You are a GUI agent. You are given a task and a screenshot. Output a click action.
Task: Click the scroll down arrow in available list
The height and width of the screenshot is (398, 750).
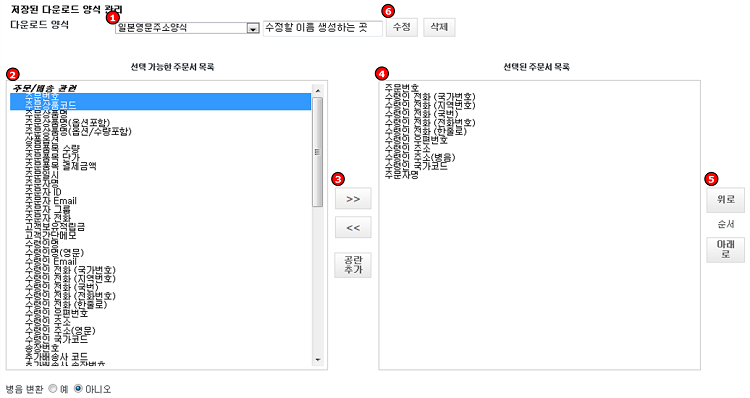click(x=318, y=360)
